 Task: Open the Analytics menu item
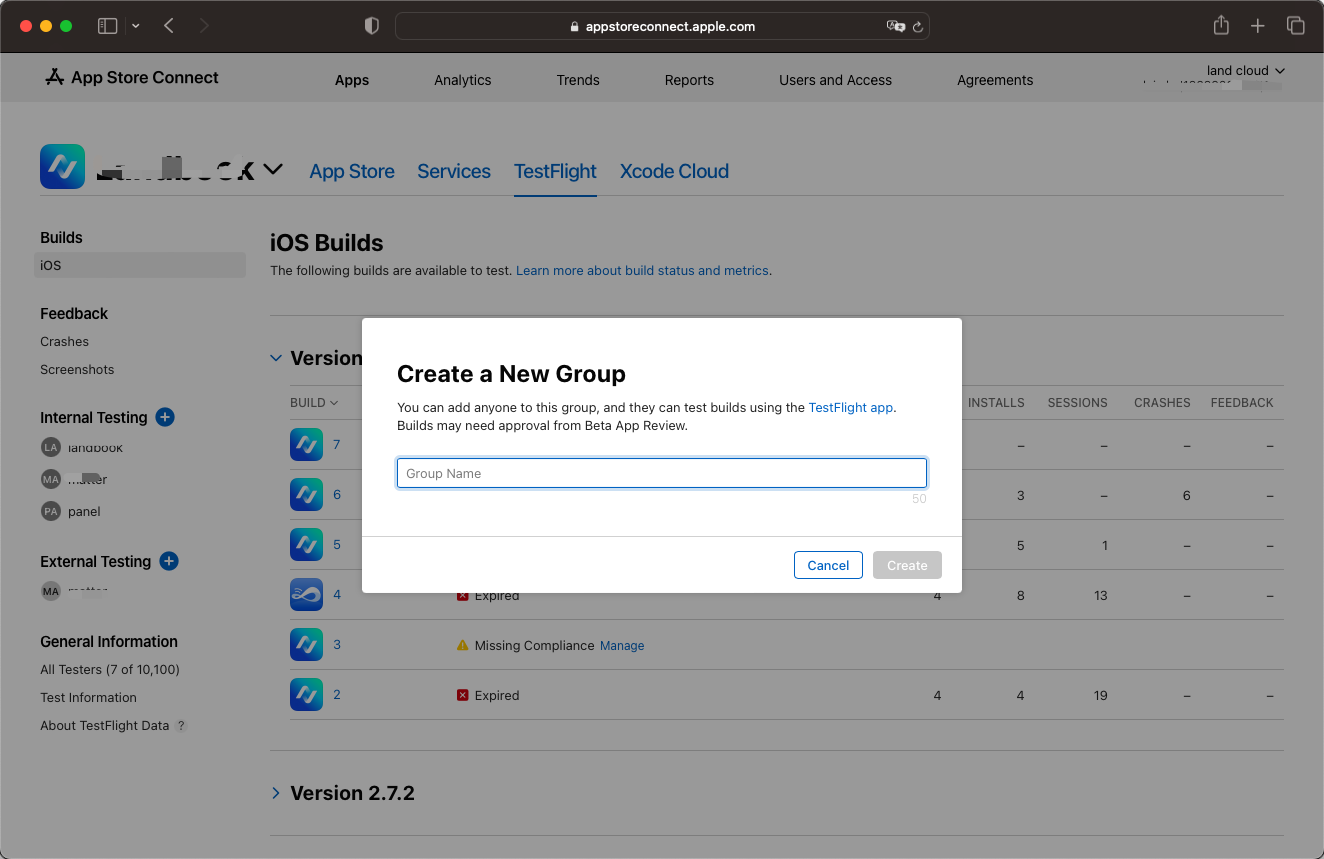click(463, 80)
